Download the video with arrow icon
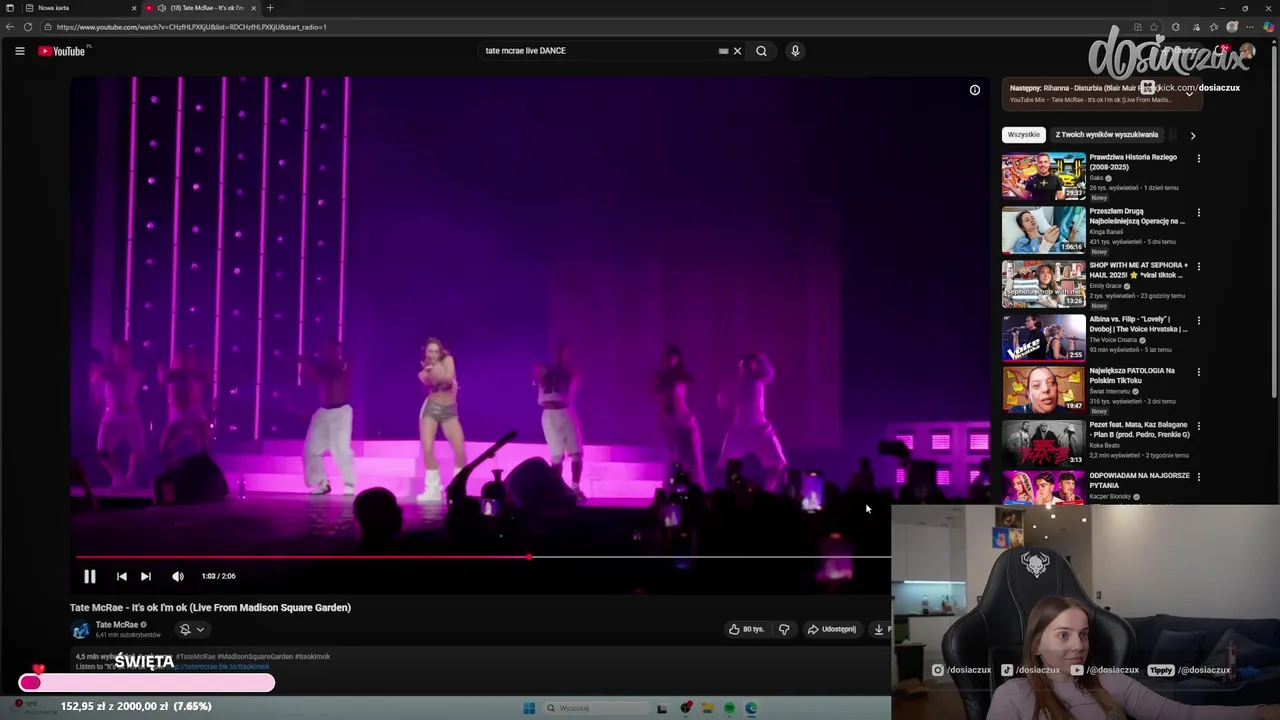The image size is (1280, 720). click(879, 629)
